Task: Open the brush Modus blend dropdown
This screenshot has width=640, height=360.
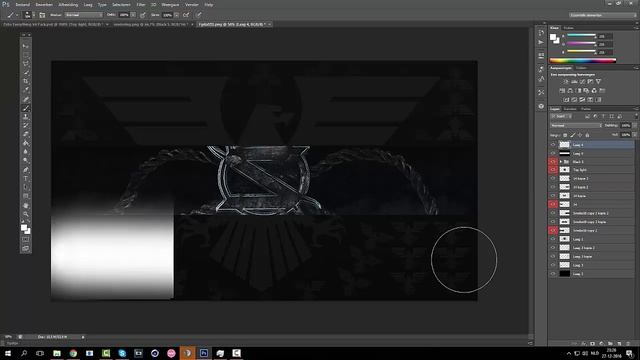Action: click(84, 15)
